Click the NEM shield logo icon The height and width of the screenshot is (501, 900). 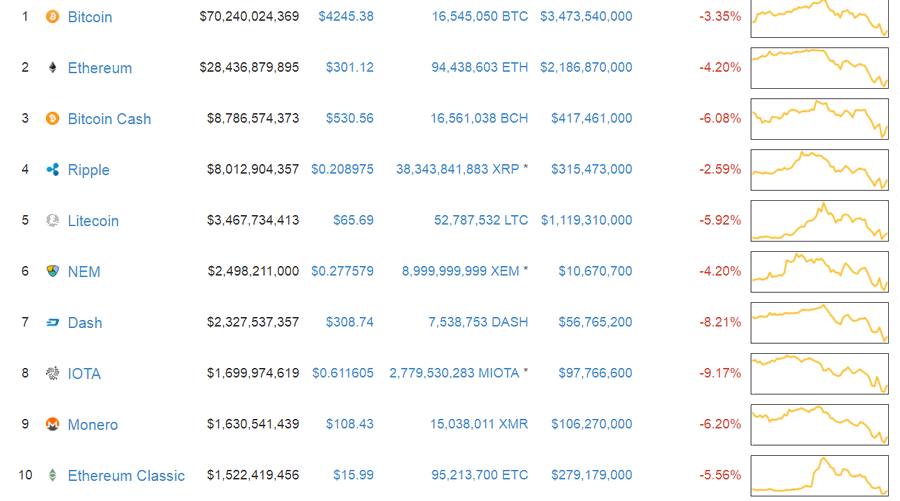[52, 271]
